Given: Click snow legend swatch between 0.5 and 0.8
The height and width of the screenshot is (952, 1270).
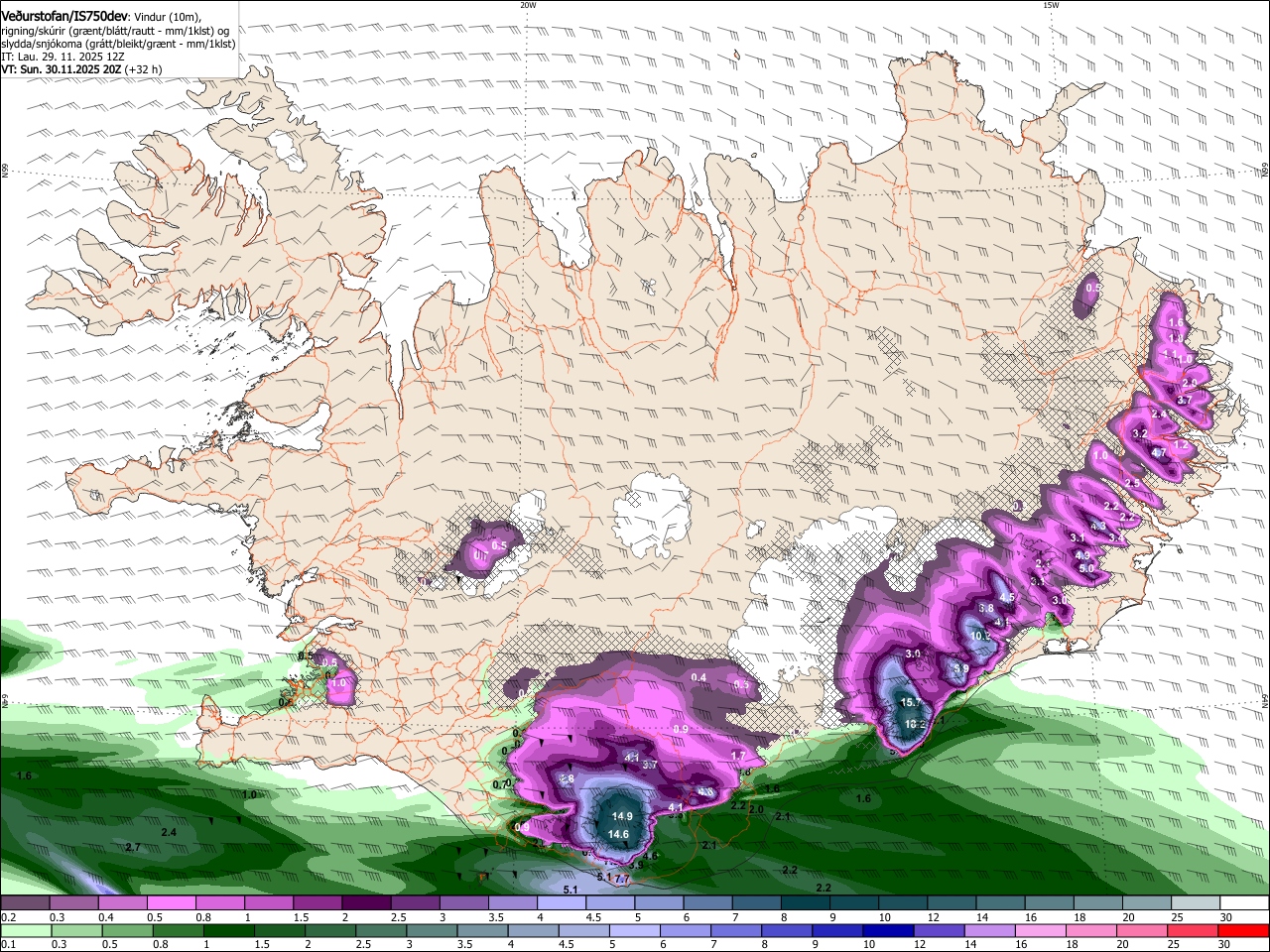Looking at the screenshot, I should 171,901.
